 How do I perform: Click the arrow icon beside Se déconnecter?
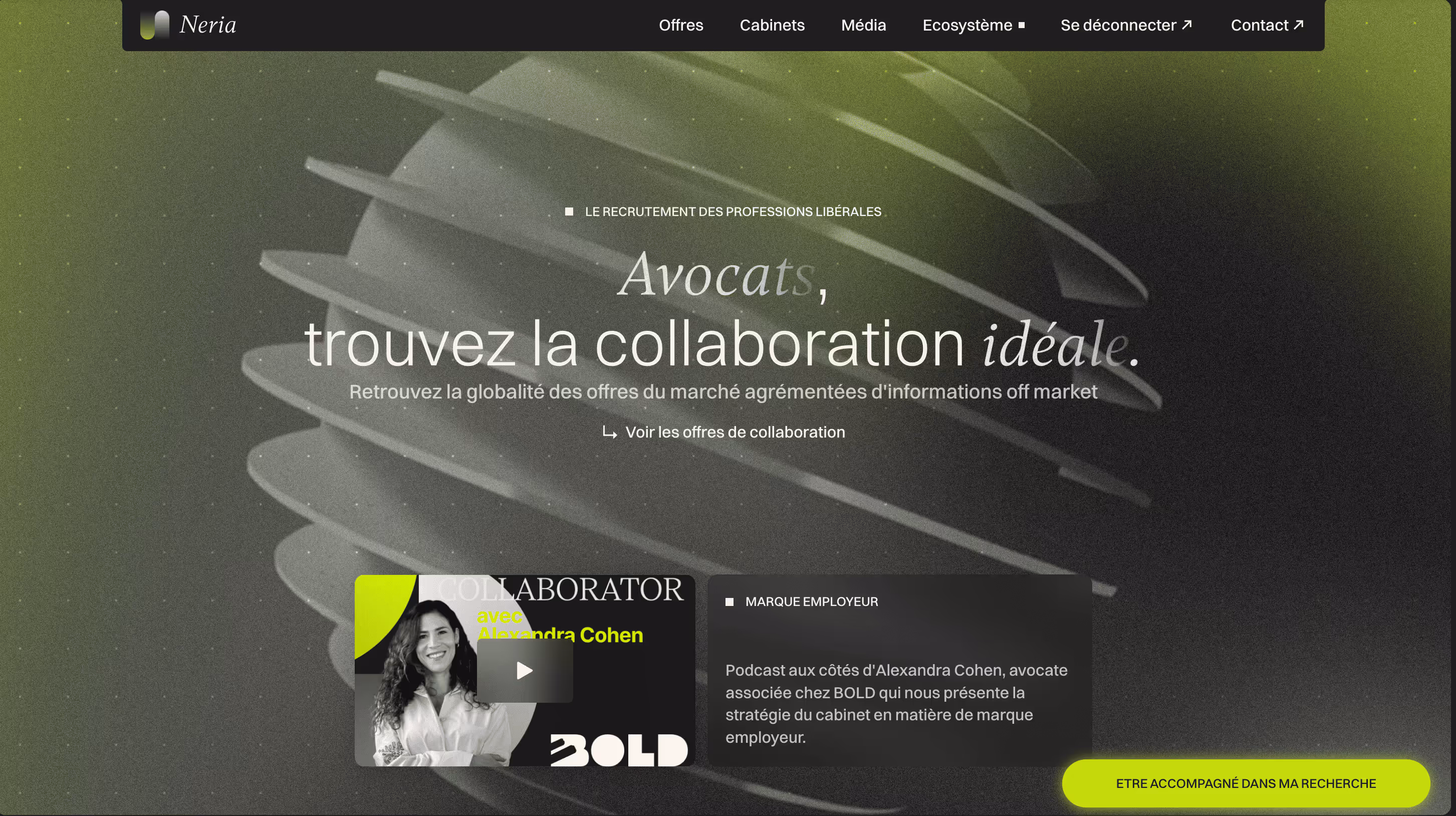pos(1186,25)
